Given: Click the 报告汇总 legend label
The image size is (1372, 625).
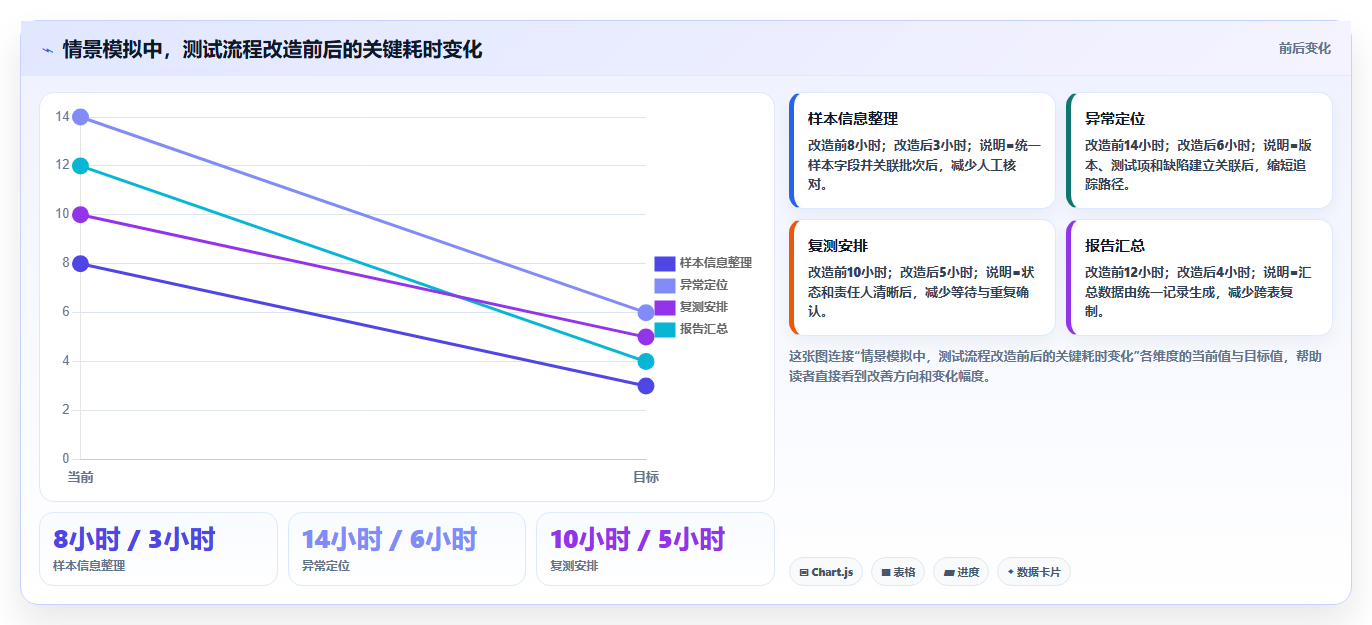Looking at the screenshot, I should (x=704, y=329).
